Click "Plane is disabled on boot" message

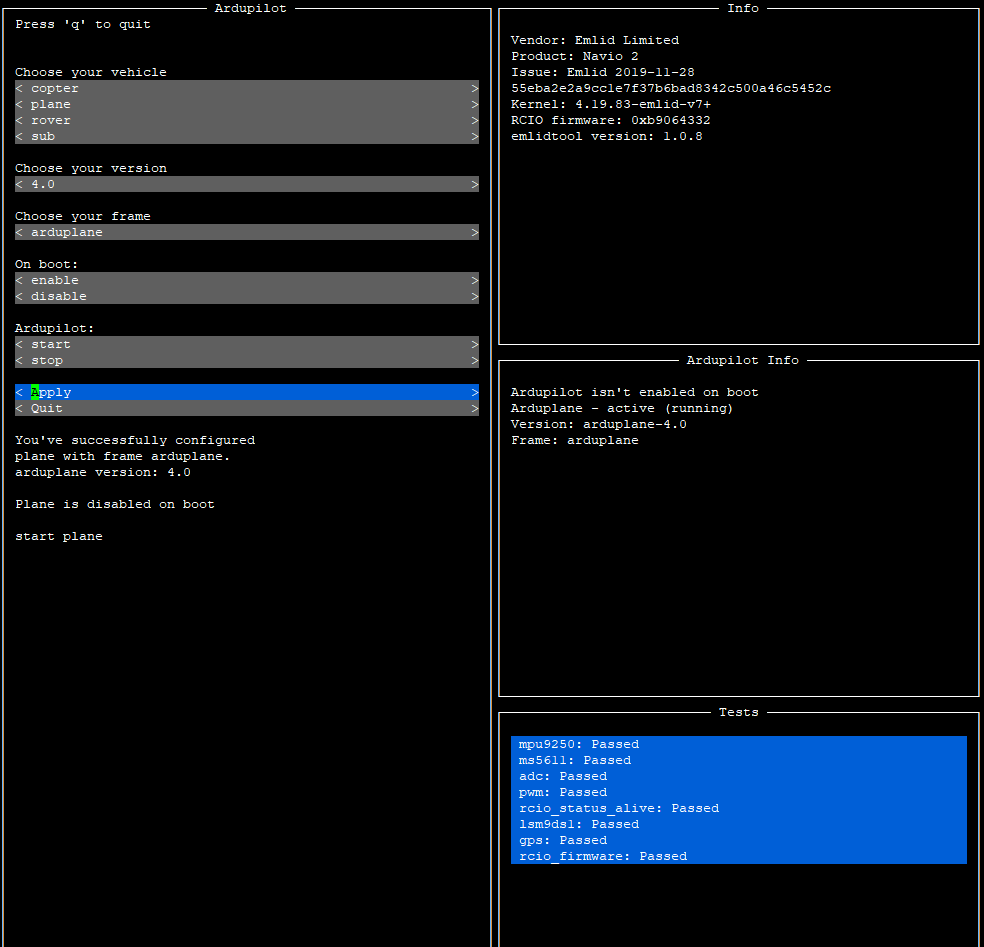pyautogui.click(x=115, y=505)
